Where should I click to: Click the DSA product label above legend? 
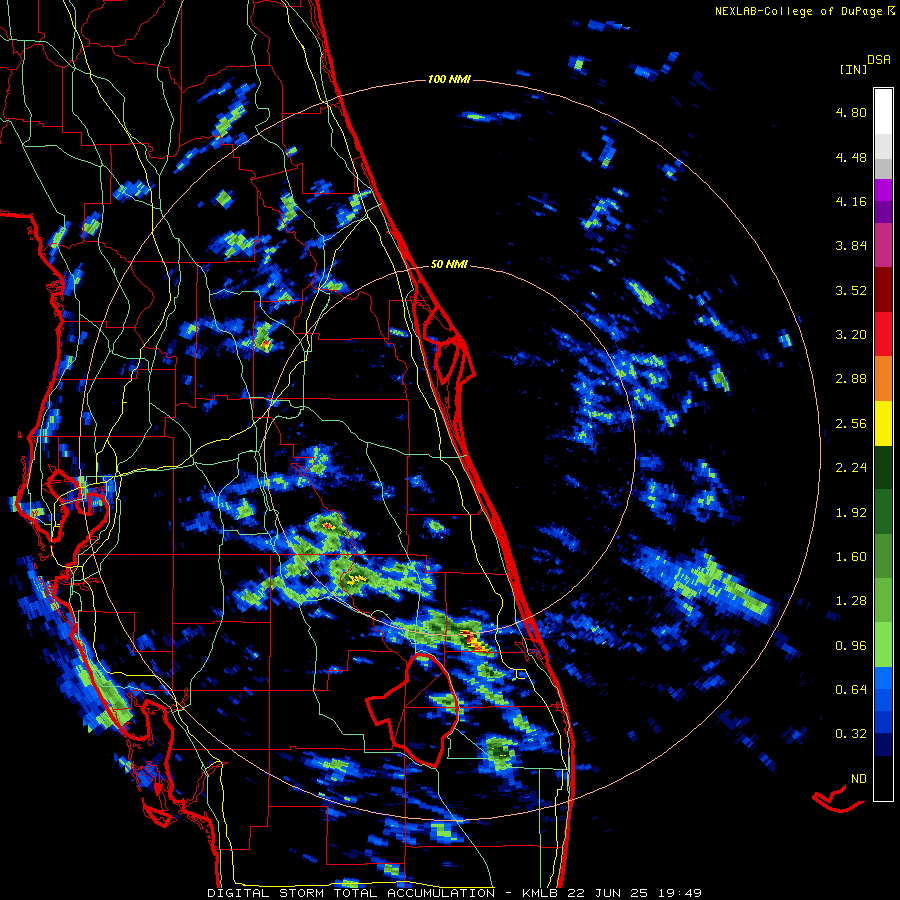click(879, 59)
